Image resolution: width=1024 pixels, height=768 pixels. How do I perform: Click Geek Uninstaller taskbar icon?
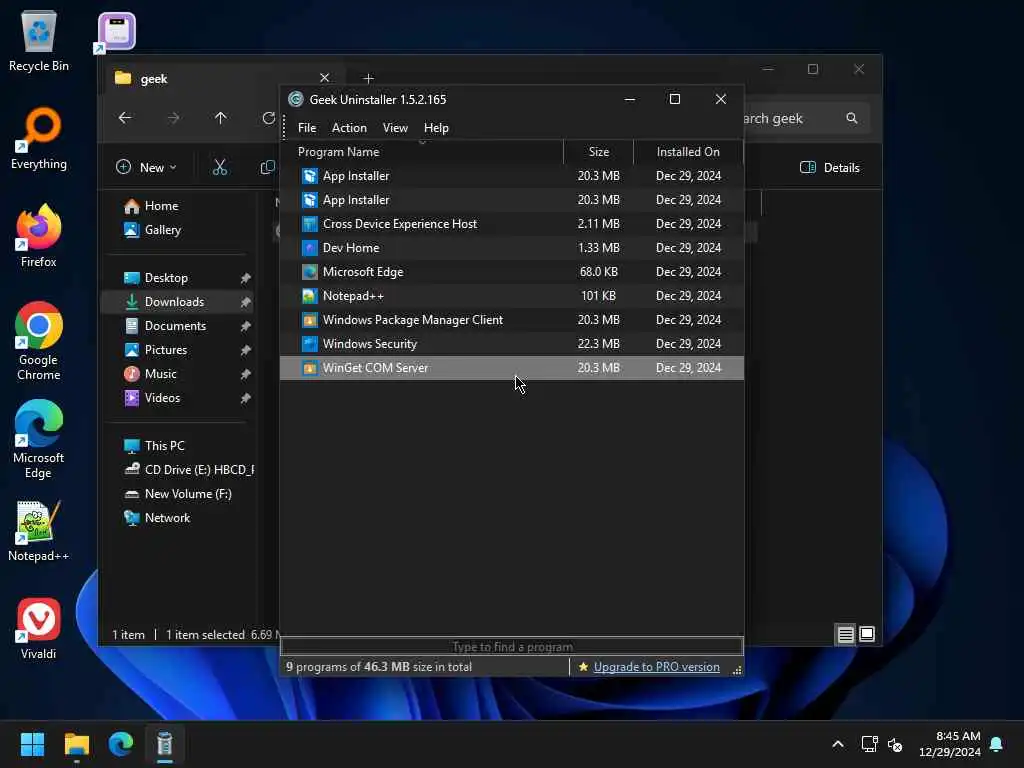click(165, 744)
